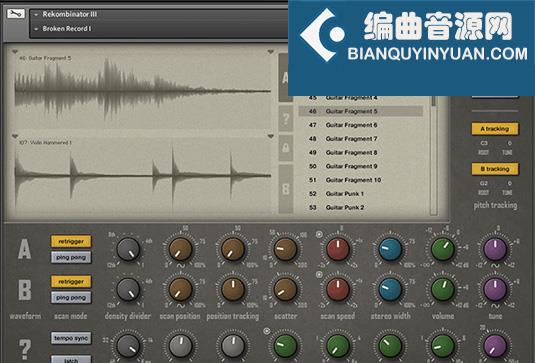
Task: Click left triangle marker above Violin waveform
Action: click(x=15, y=136)
